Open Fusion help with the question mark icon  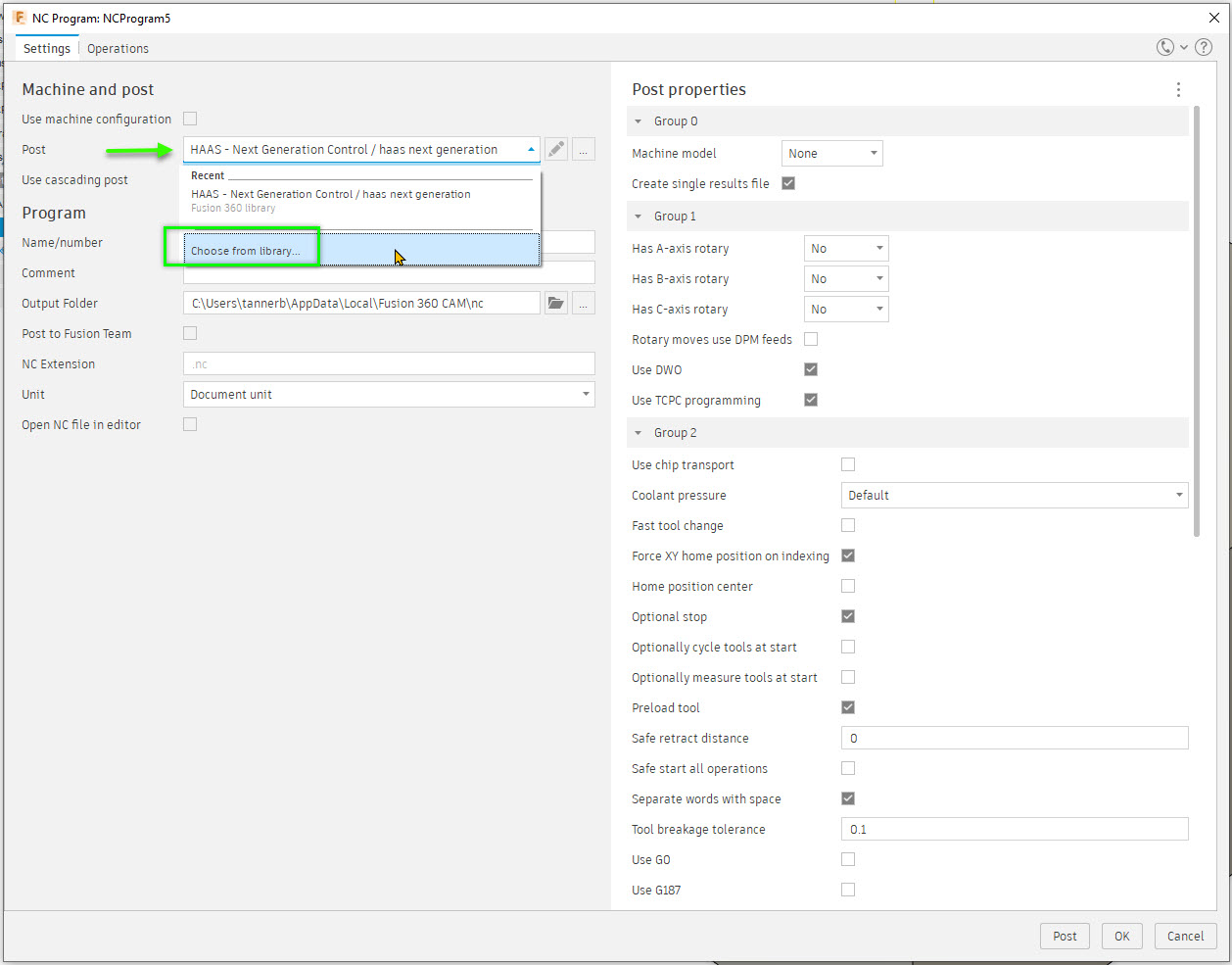pyautogui.click(x=1204, y=46)
